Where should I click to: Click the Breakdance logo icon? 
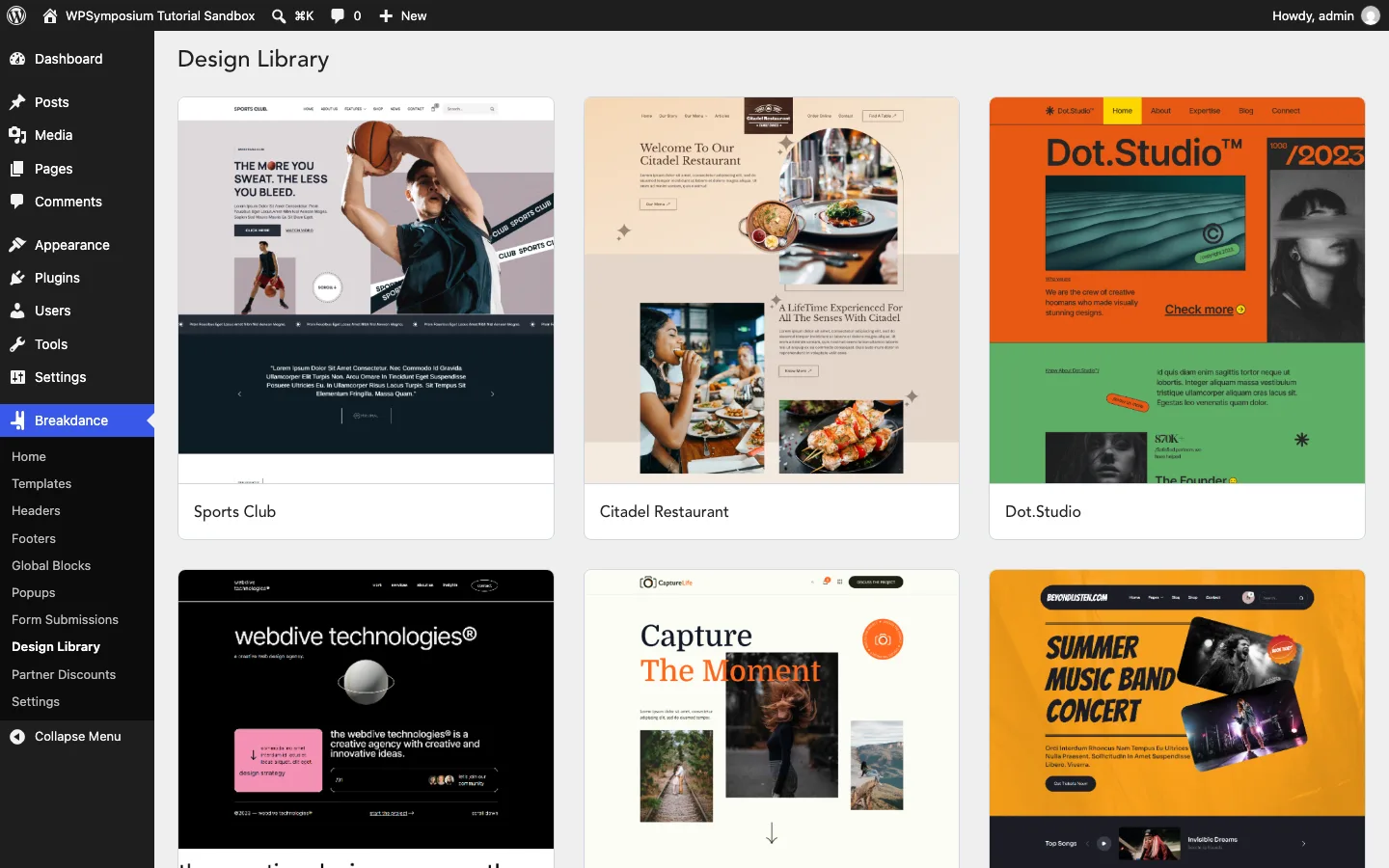(x=17, y=420)
